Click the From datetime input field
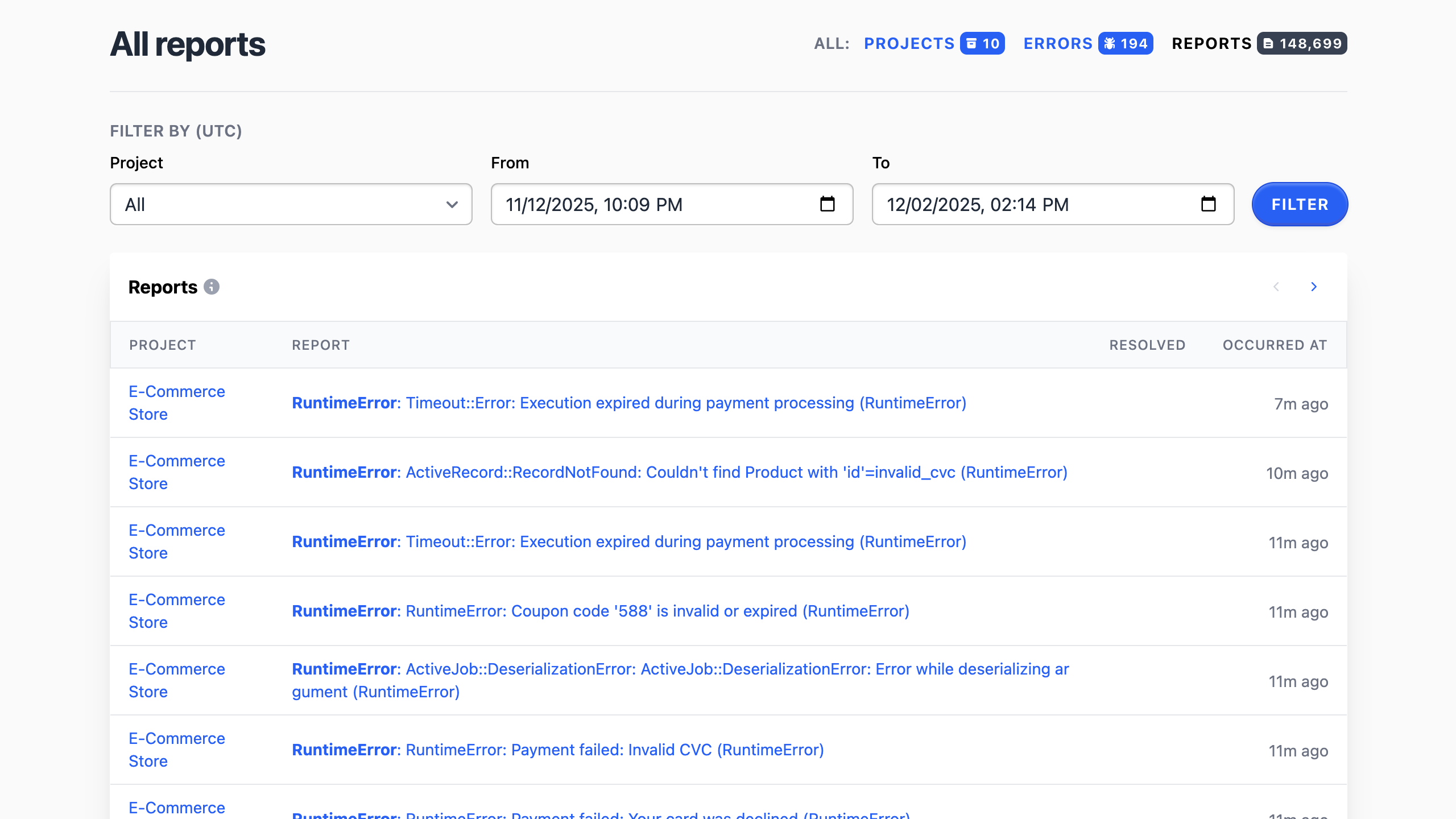Viewport: 1456px width, 819px height. click(626, 204)
